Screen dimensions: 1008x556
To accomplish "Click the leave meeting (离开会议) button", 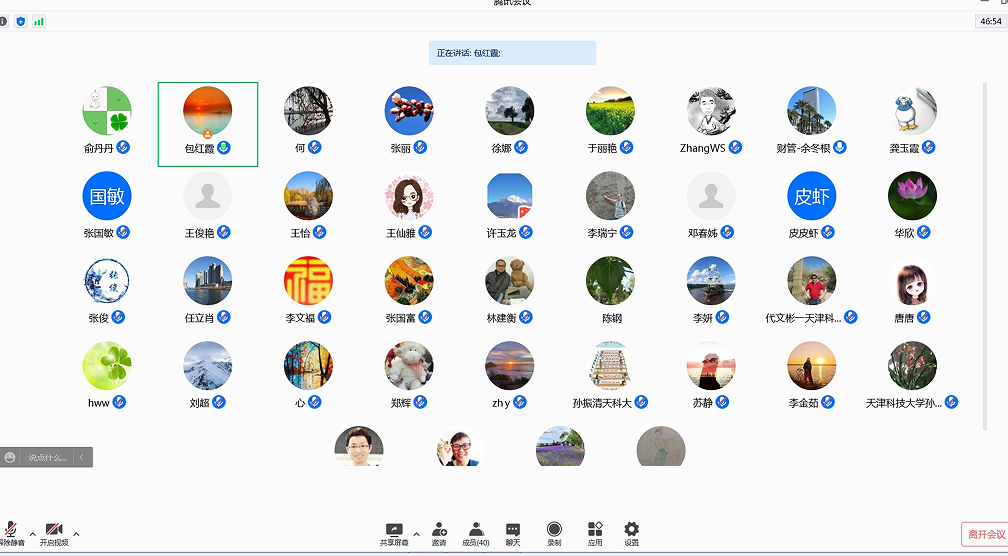I will pos(983,534).
